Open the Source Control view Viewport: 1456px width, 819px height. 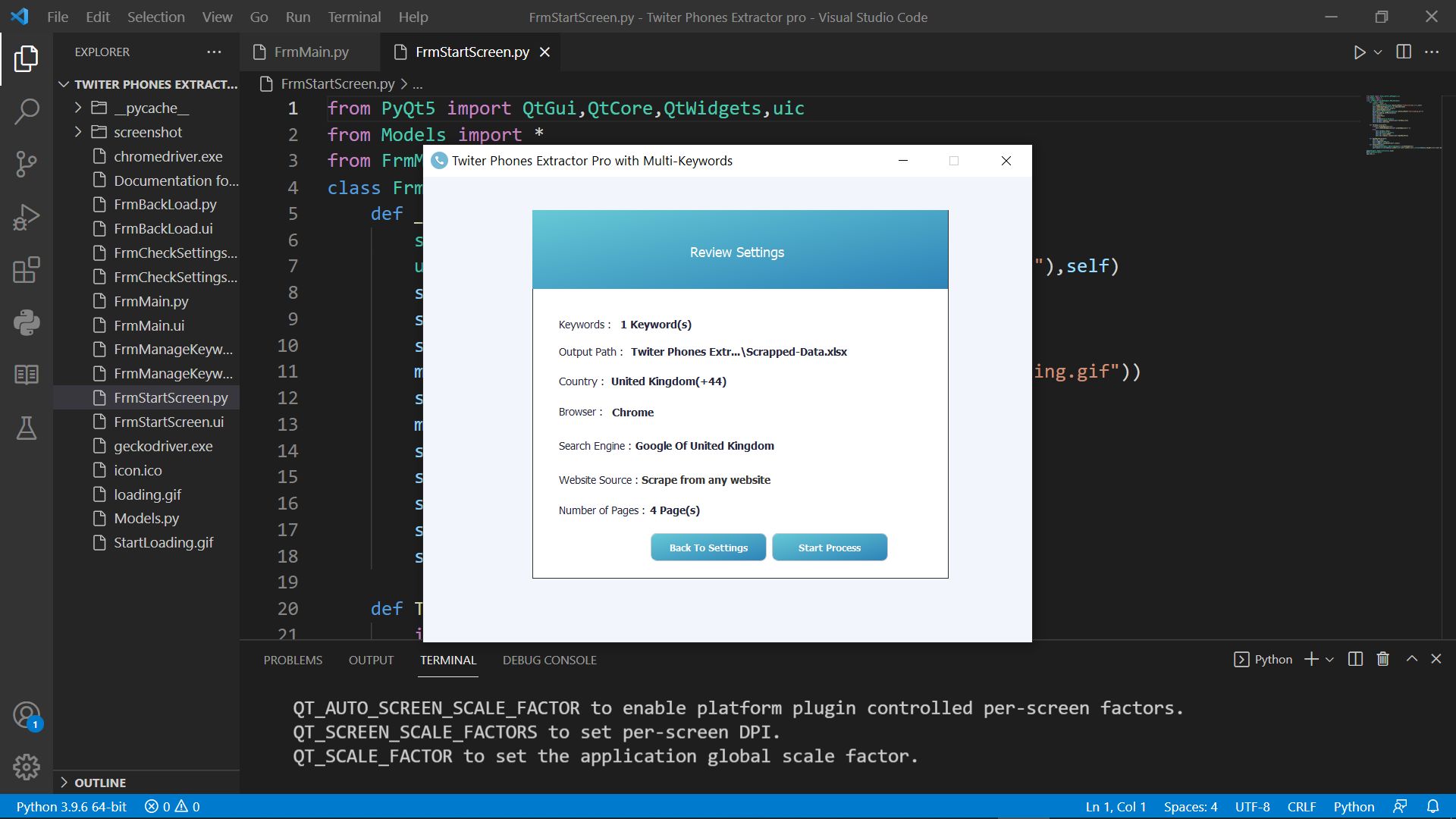26,164
